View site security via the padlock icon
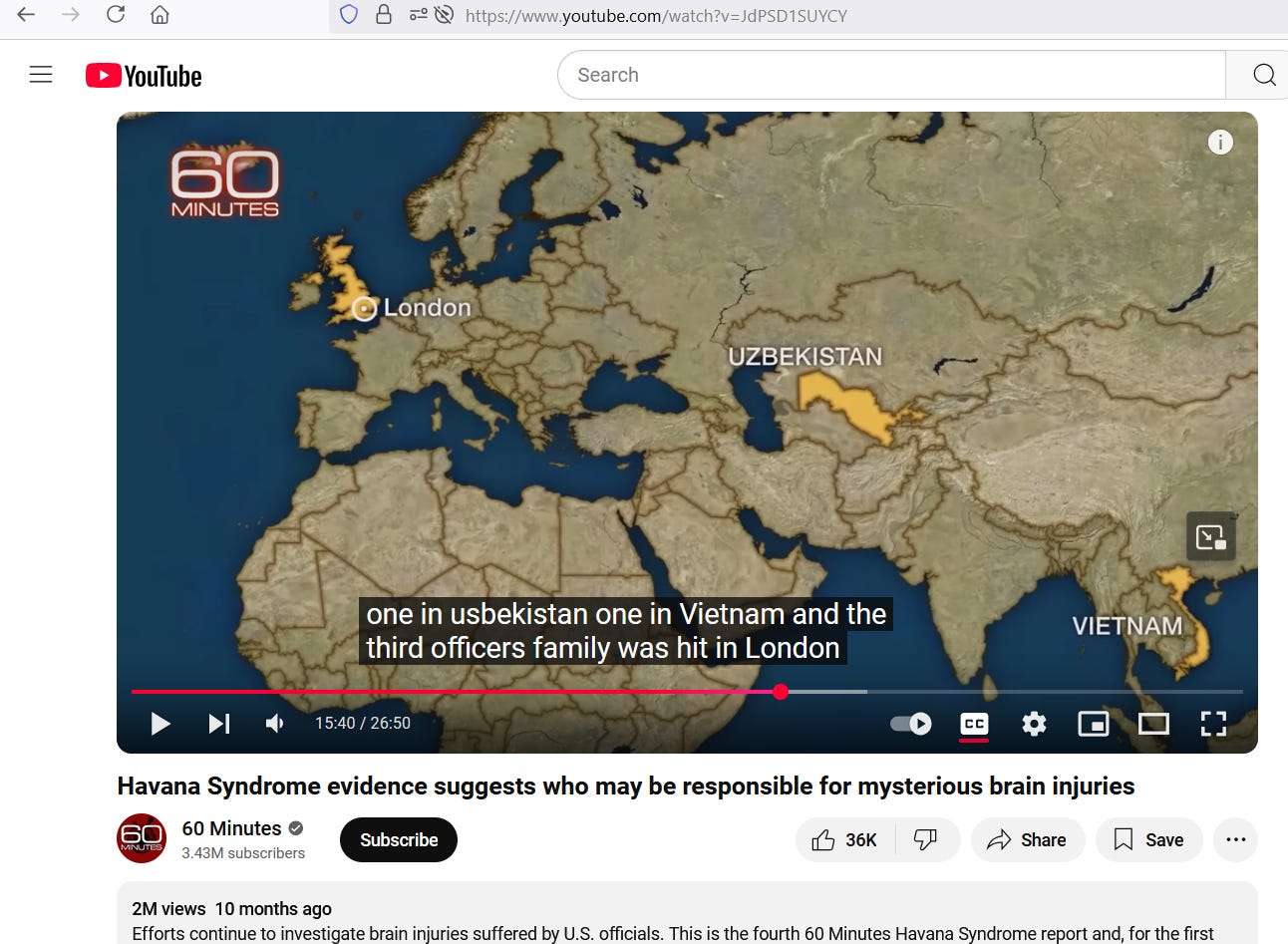The image size is (1288, 944). coord(383,15)
